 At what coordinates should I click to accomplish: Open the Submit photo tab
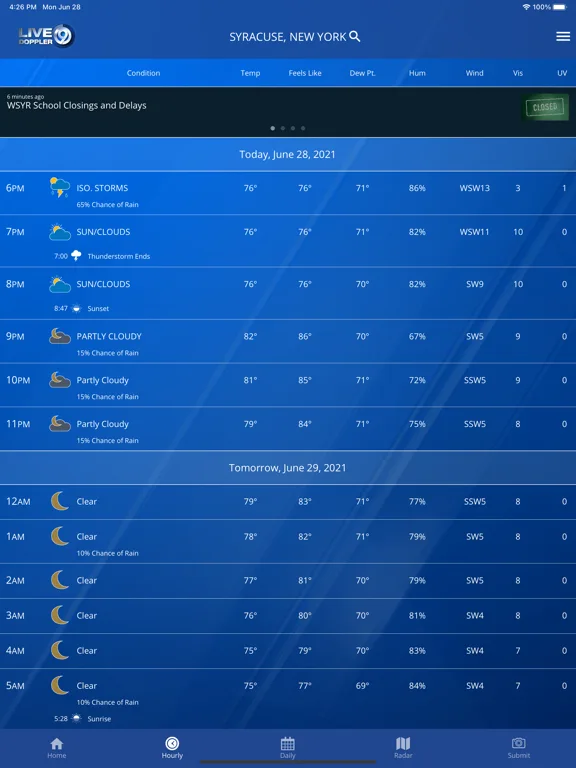tap(518, 747)
